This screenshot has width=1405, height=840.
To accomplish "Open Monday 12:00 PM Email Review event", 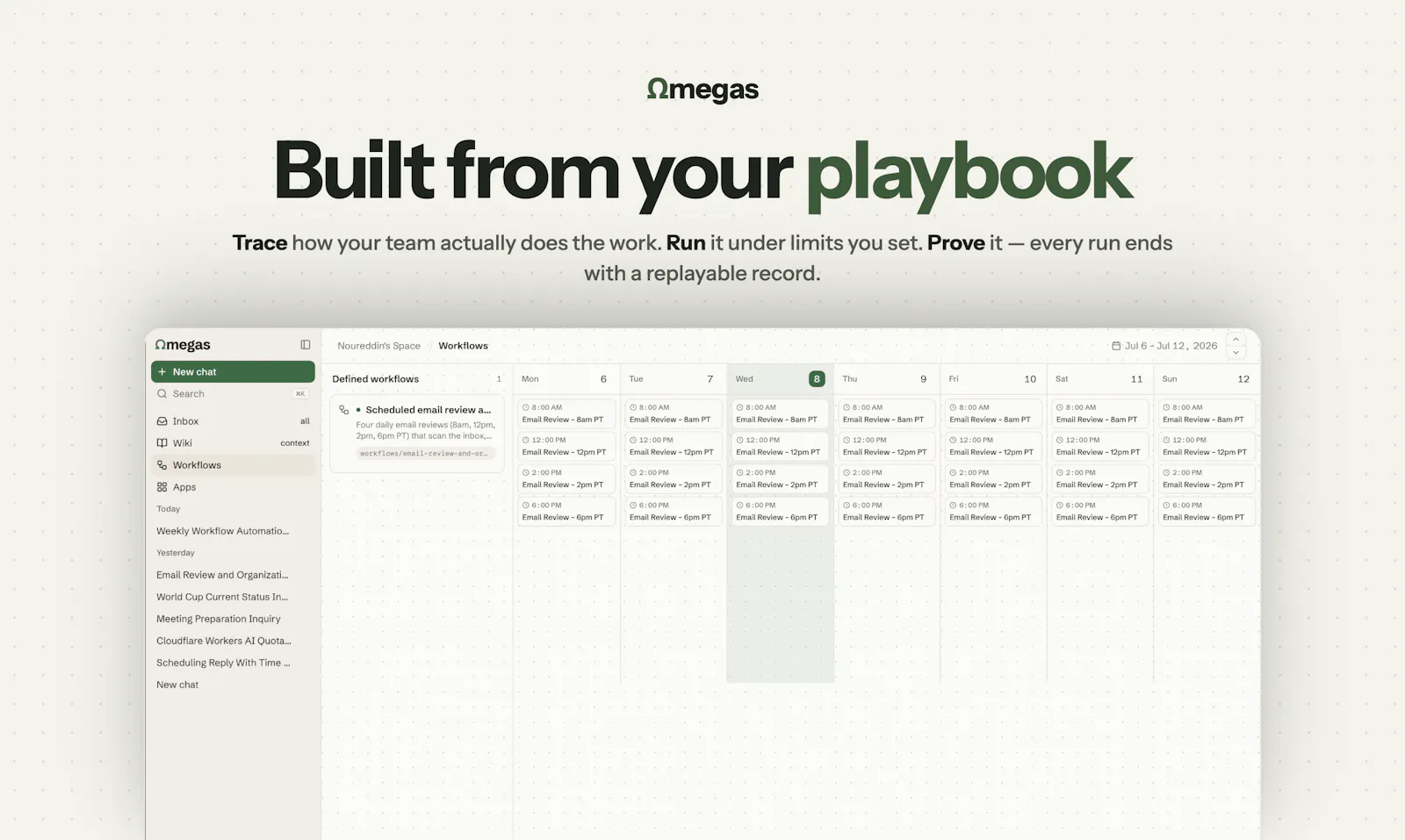I will [x=566, y=446].
